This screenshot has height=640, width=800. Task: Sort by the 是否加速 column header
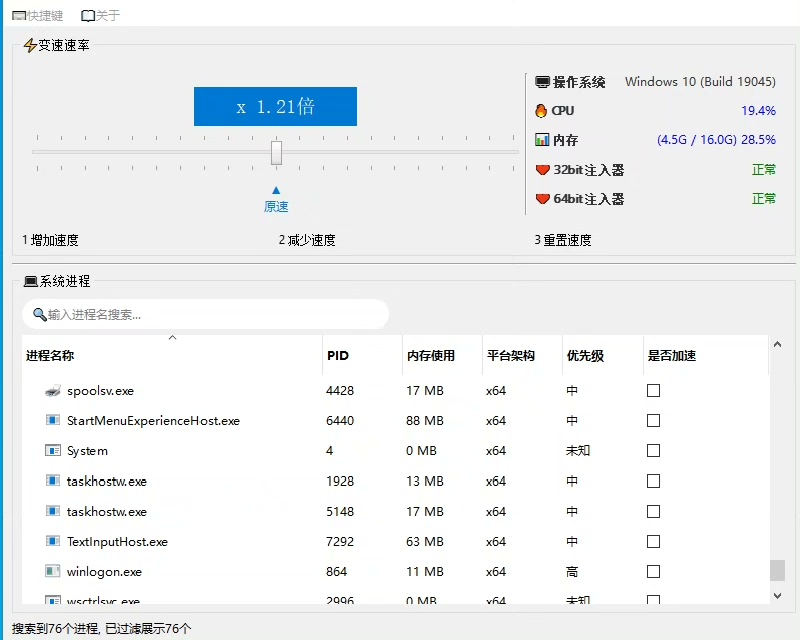[x=706, y=355]
